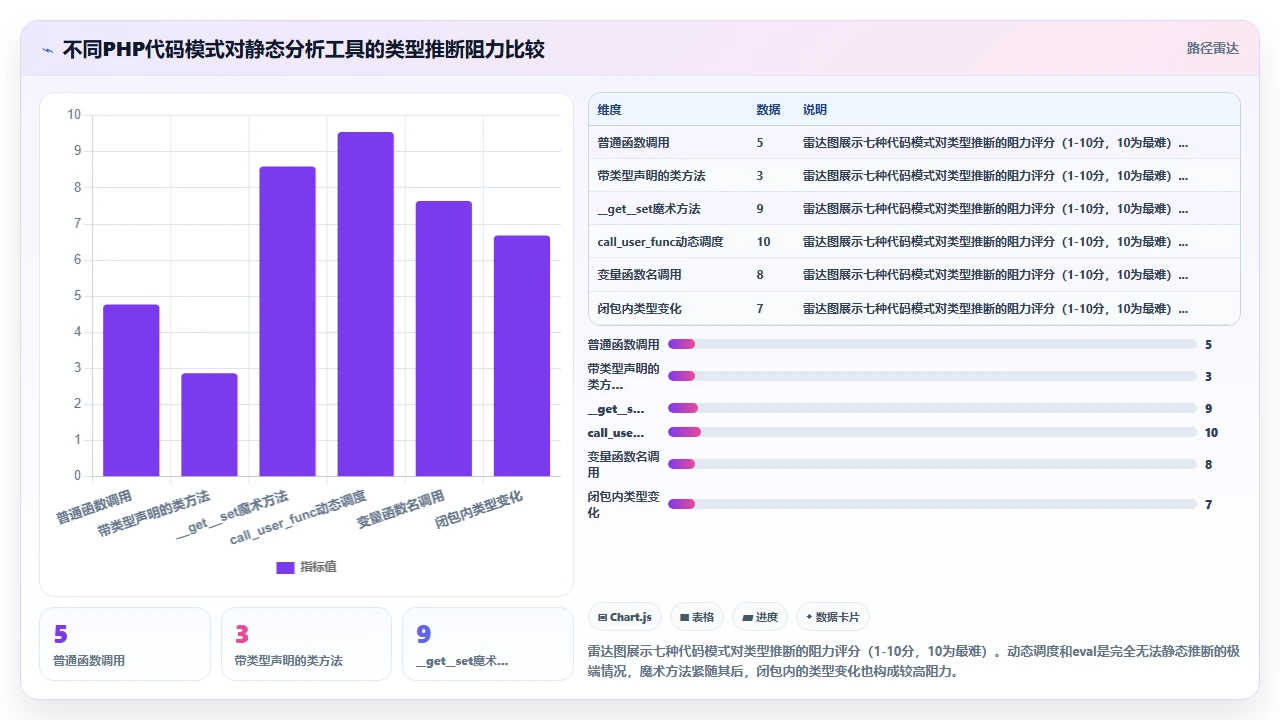
Task: Click the x-axis label 闭包内类型变化
Action: 479,510
